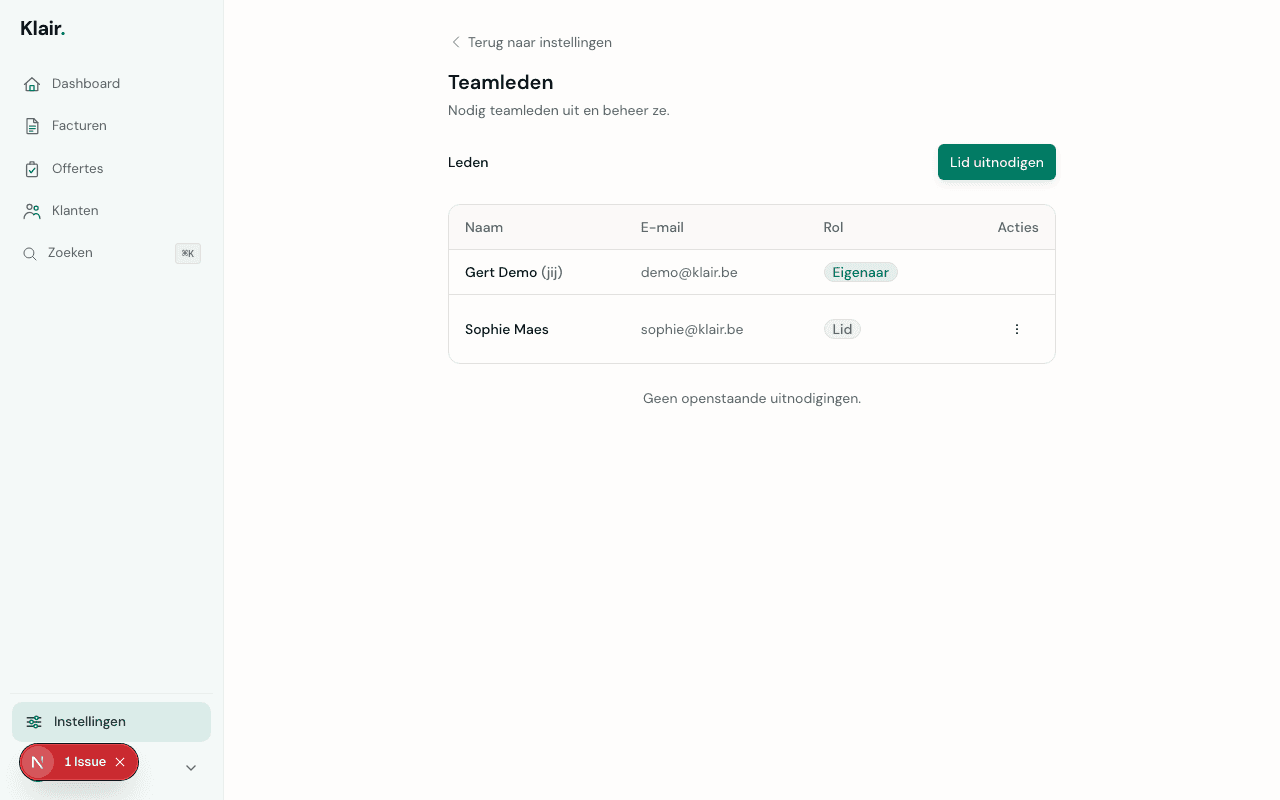This screenshot has width=1280, height=800.
Task: Click the Klair logo
Action: [x=43, y=28]
